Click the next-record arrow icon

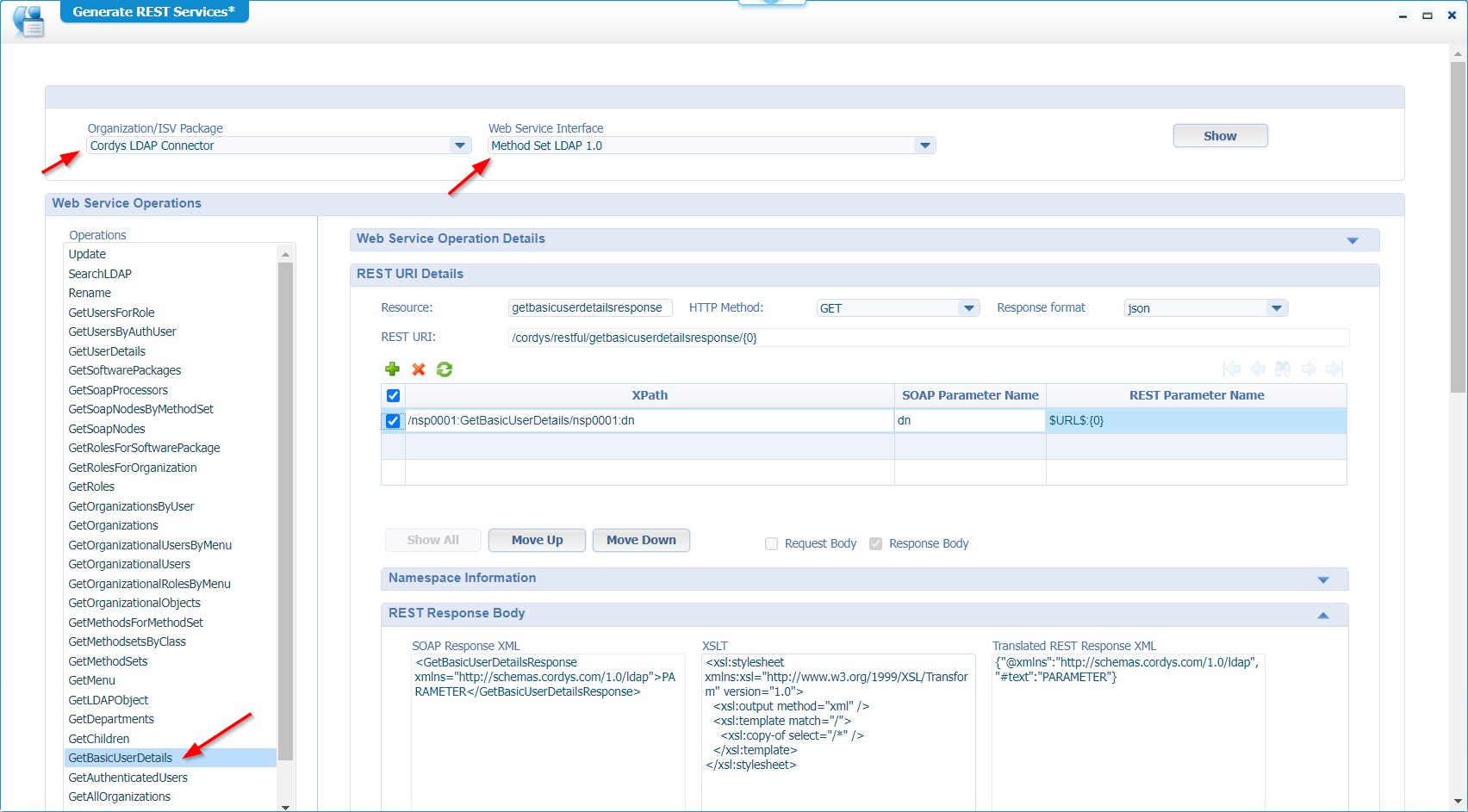1309,369
